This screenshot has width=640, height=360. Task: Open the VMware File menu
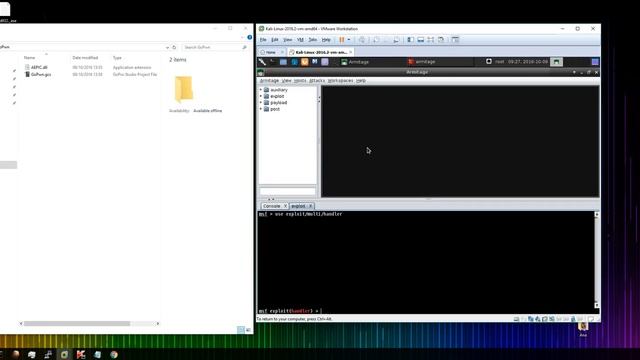(263, 40)
